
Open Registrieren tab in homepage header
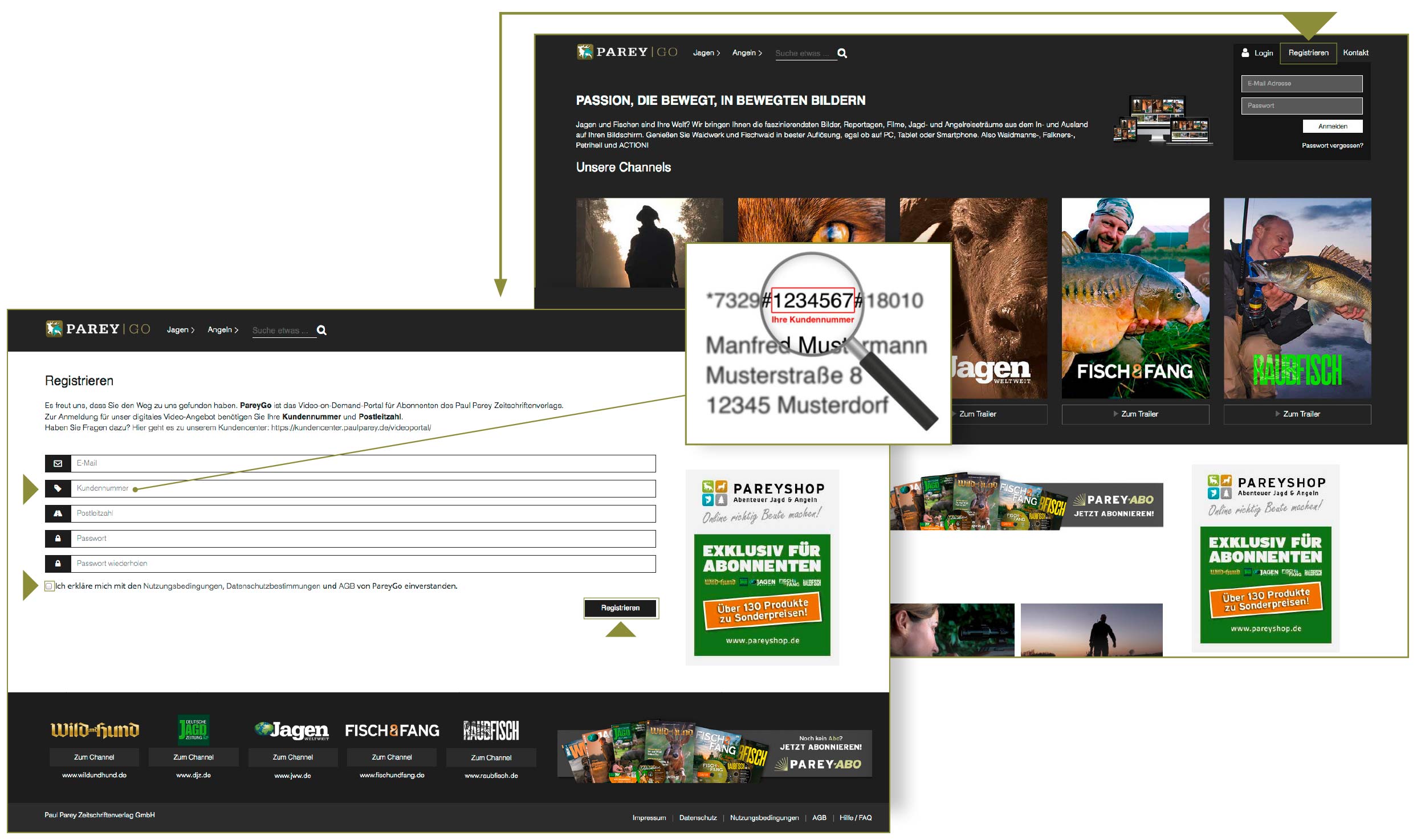(x=1308, y=53)
